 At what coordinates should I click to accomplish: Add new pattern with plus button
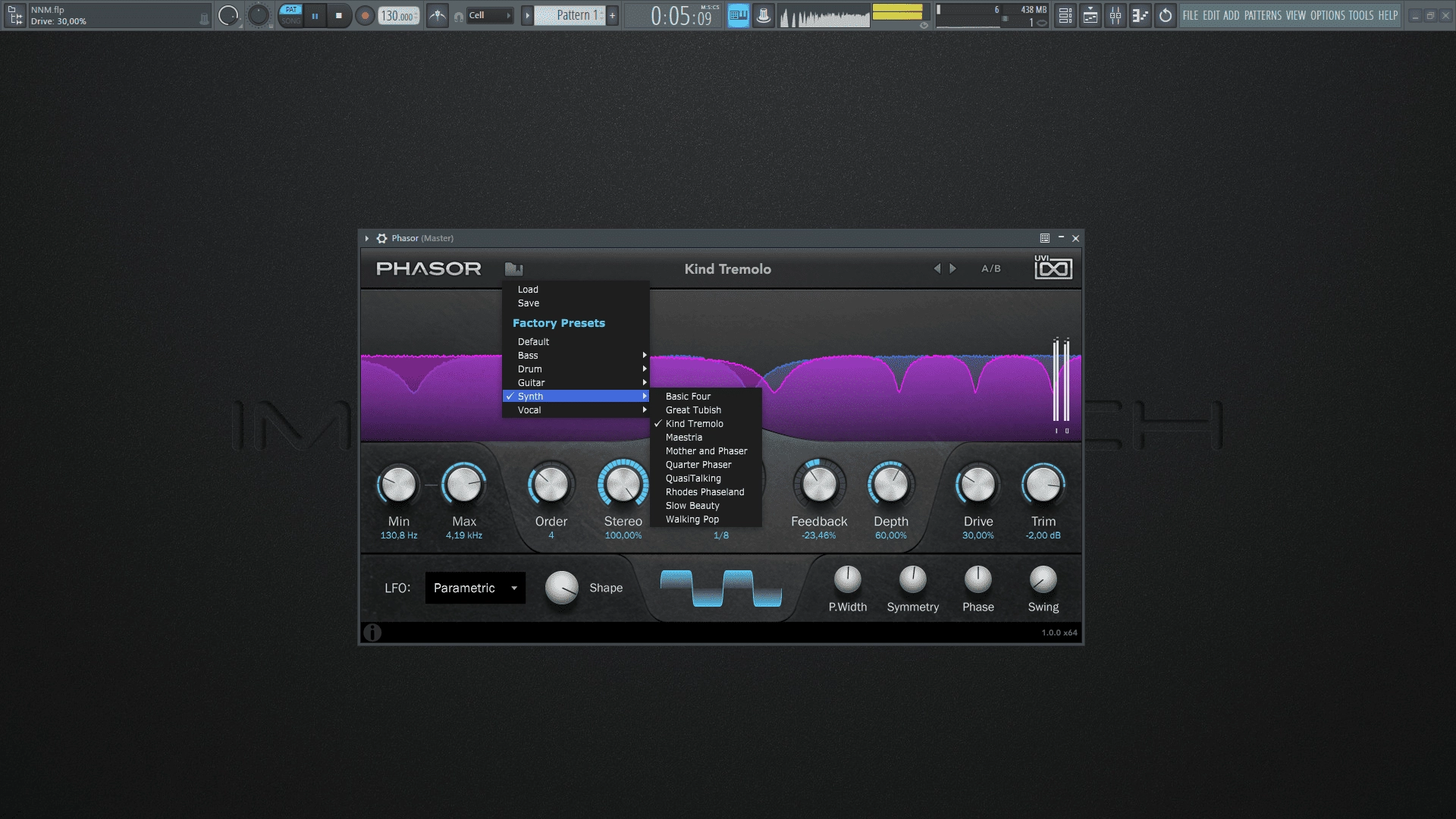point(613,15)
